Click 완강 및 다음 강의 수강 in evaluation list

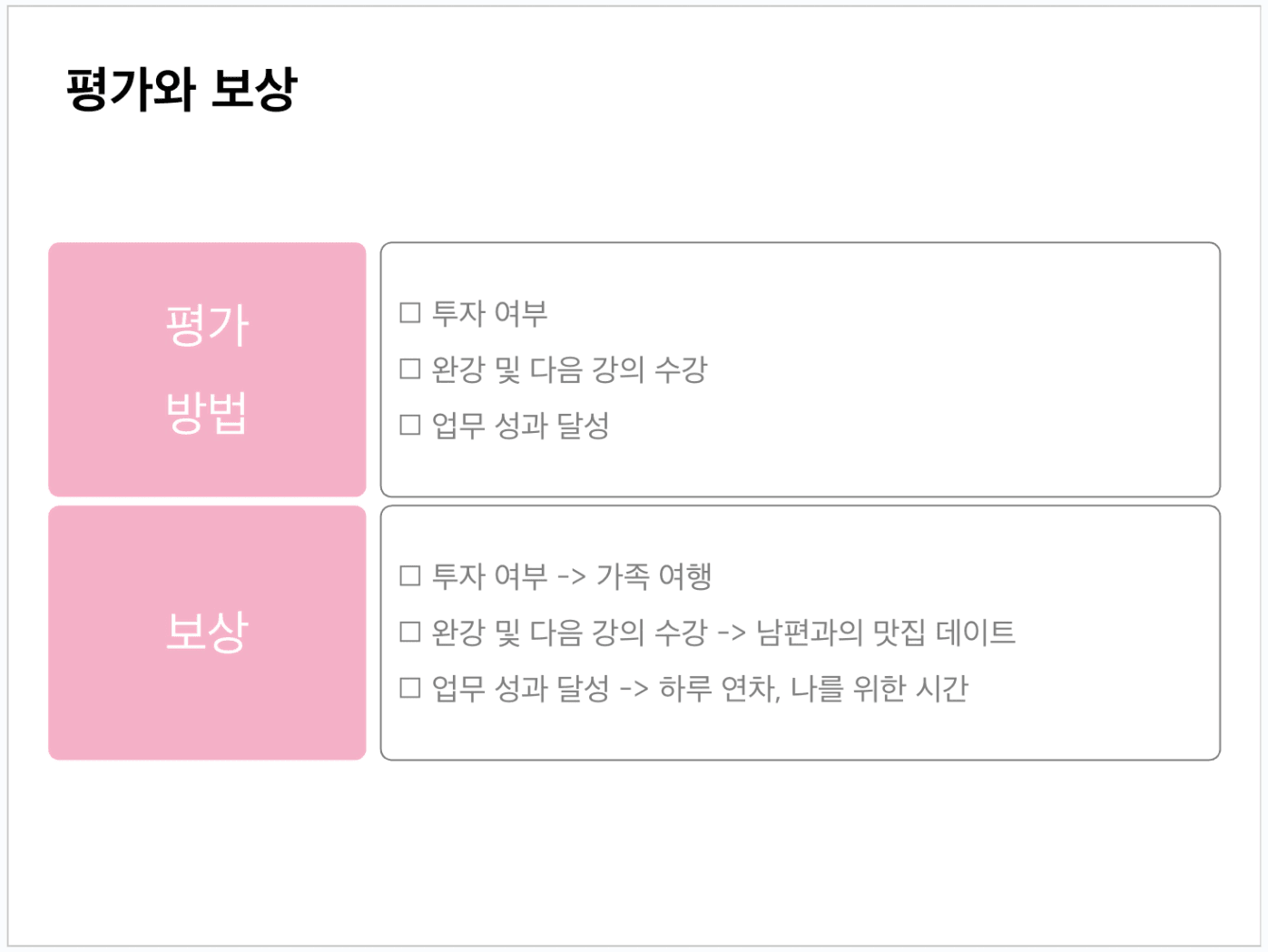click(x=569, y=369)
